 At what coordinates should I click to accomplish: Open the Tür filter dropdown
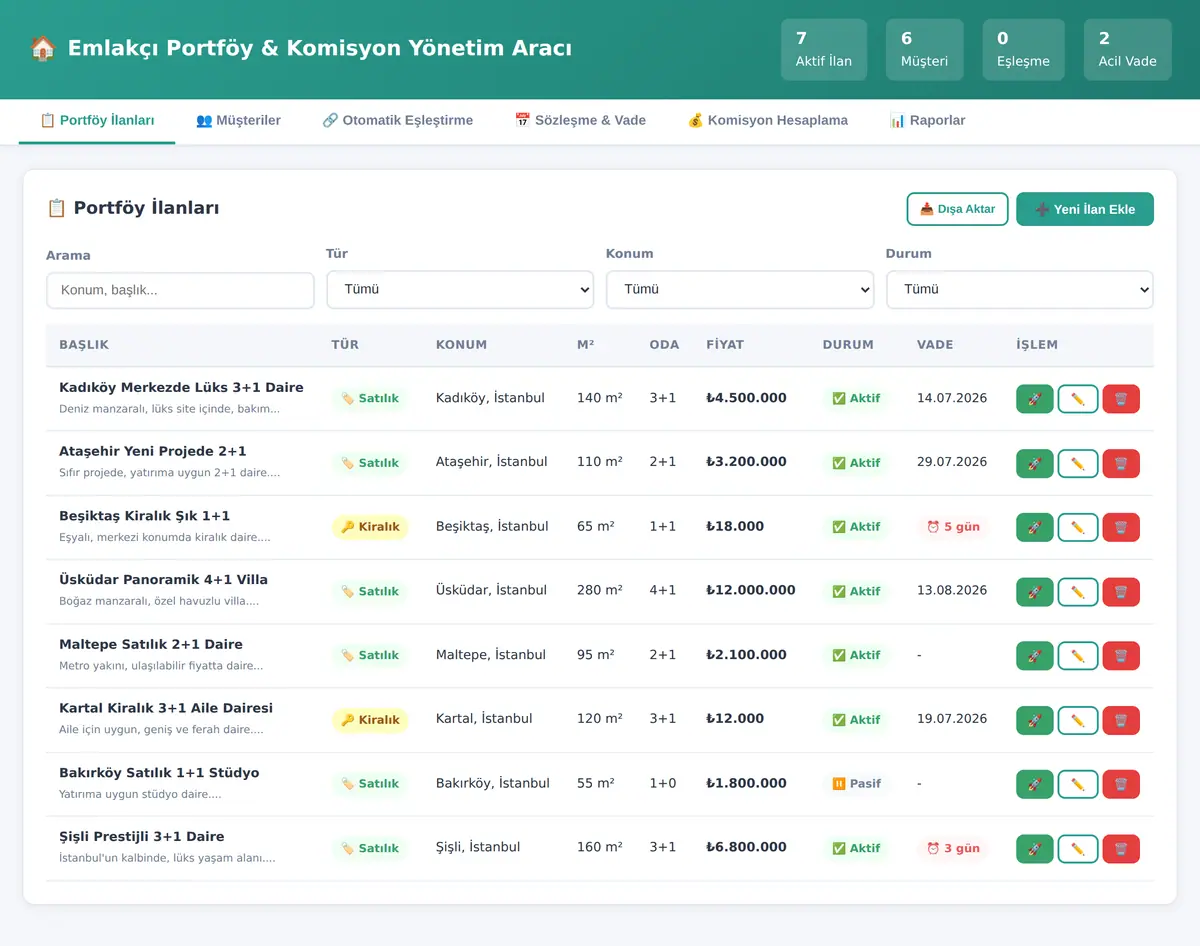click(460, 290)
